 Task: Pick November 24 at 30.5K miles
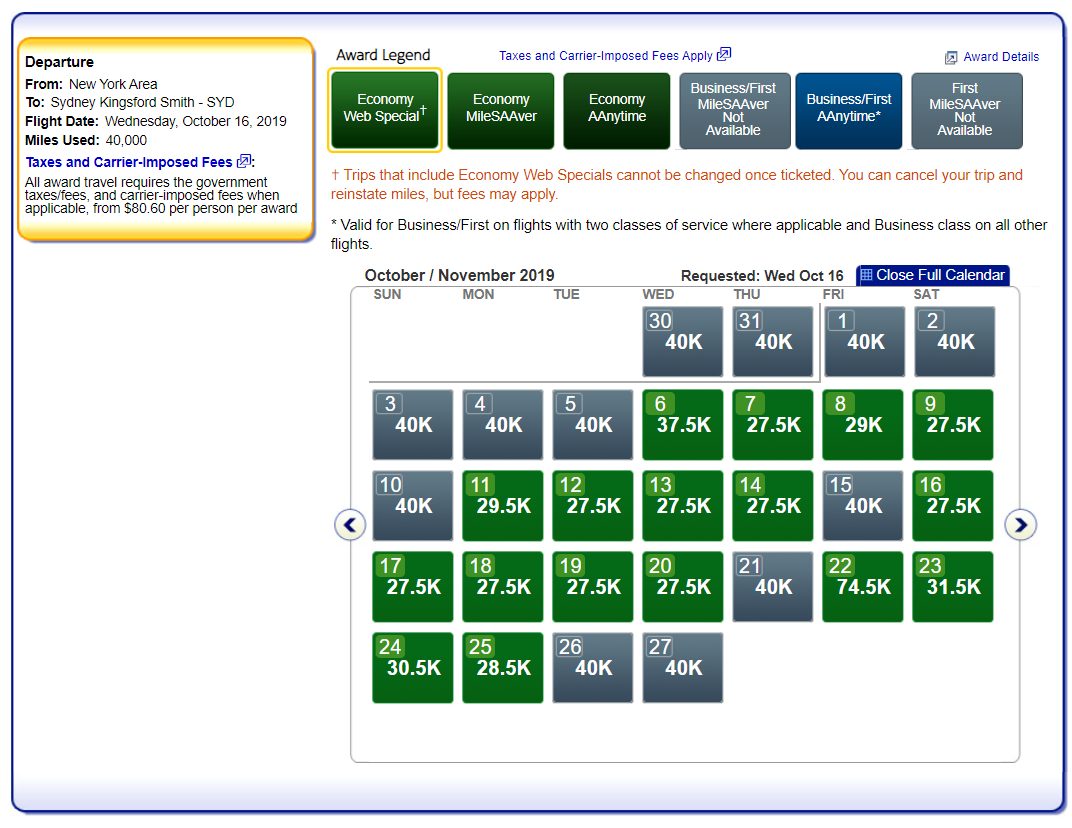413,668
